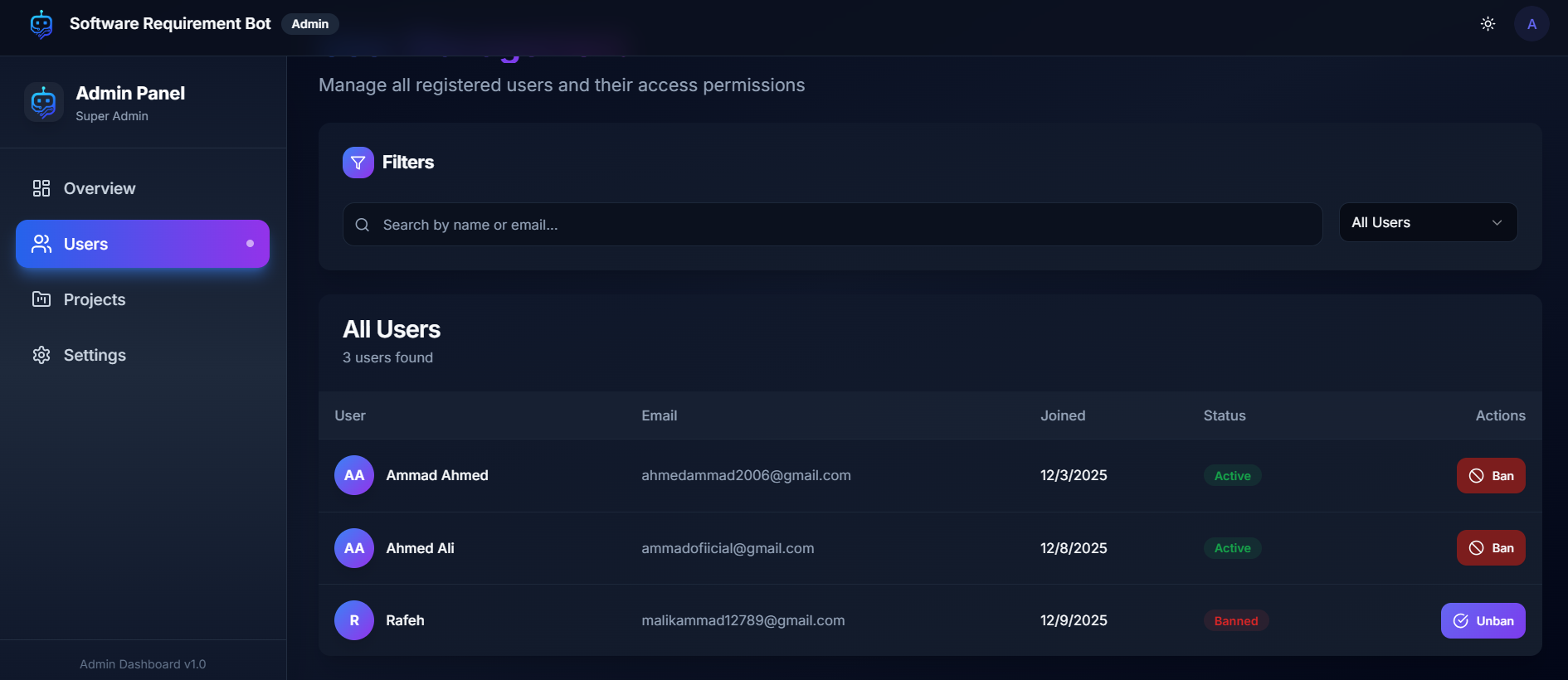Click the Email column header
Image resolution: width=1568 pixels, height=680 pixels.
(660, 415)
